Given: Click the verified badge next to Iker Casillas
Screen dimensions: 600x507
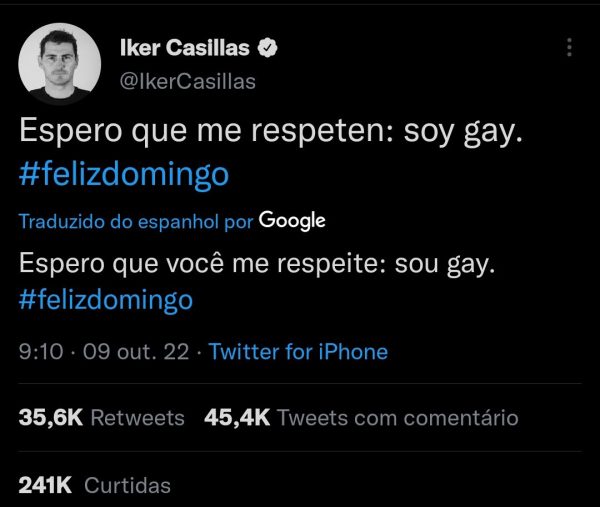Looking at the screenshot, I should coord(267,48).
